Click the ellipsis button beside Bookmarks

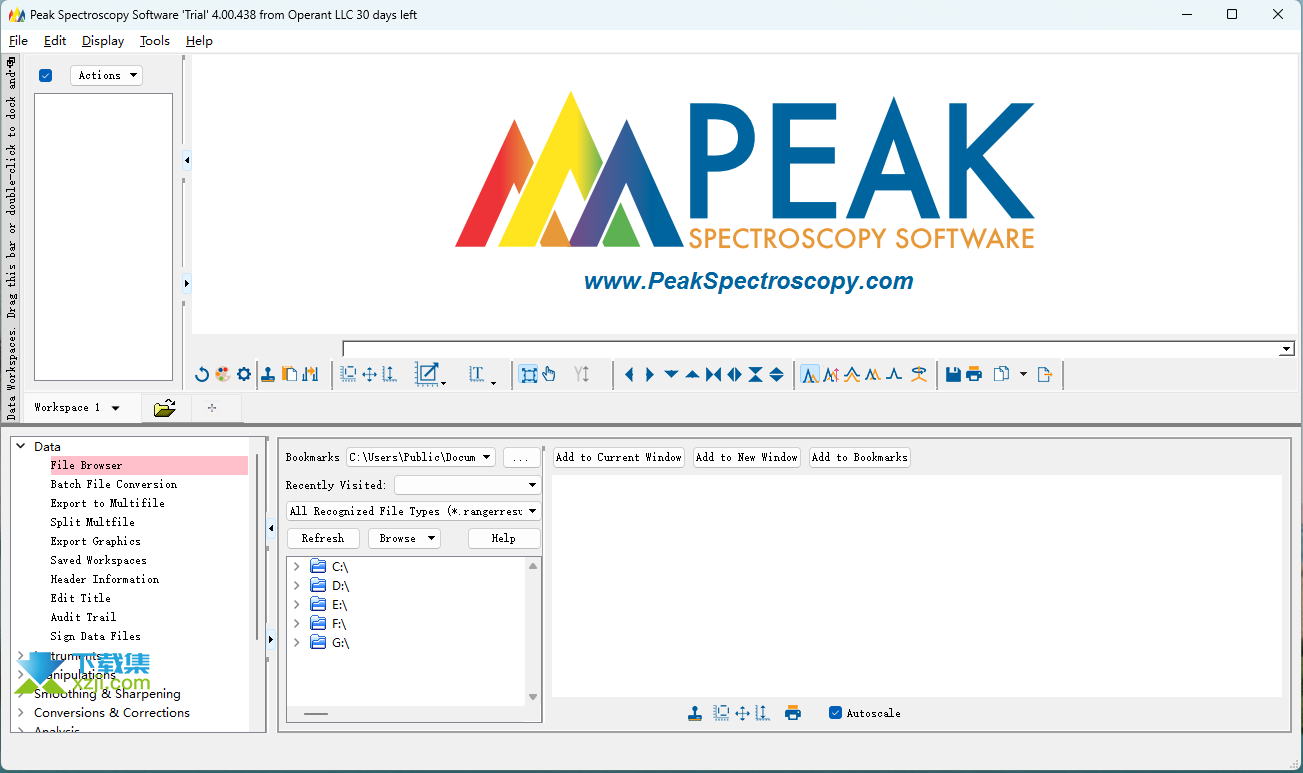[521, 457]
